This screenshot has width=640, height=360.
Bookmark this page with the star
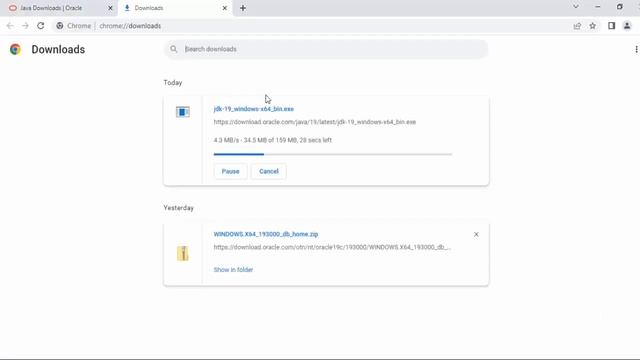[x=593, y=26]
